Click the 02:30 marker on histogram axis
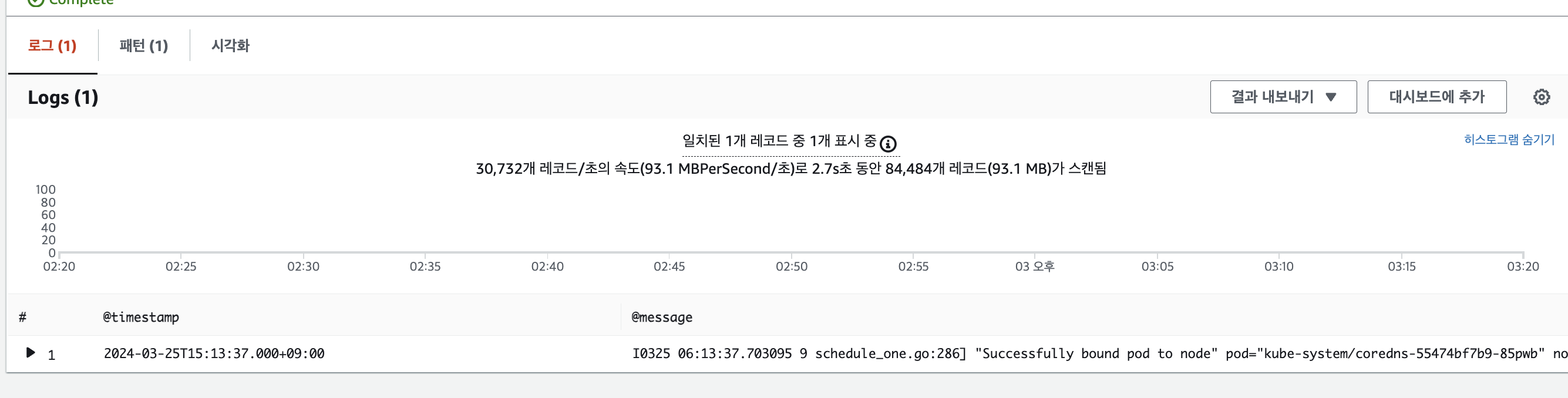Viewport: 1568px width, 398px height. pos(303,267)
